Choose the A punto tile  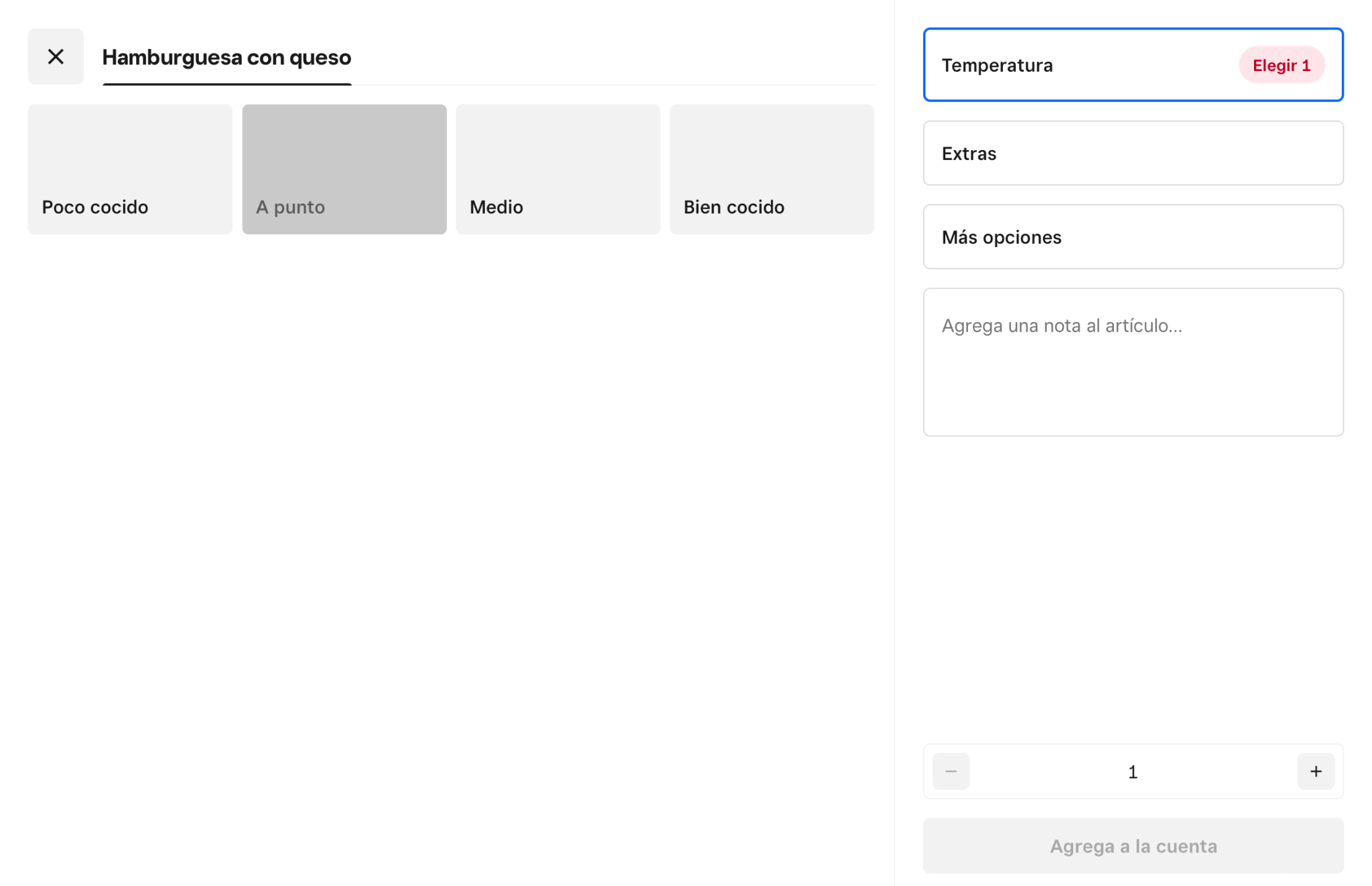coord(344,169)
